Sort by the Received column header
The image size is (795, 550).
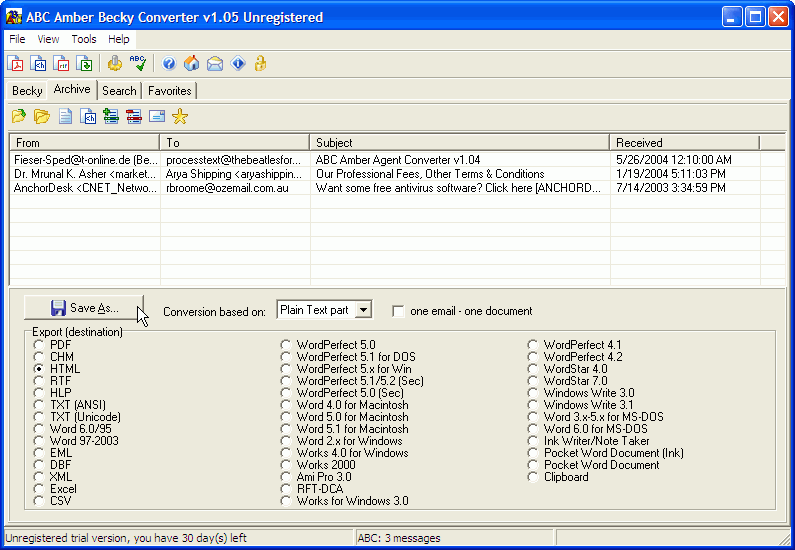click(684, 142)
